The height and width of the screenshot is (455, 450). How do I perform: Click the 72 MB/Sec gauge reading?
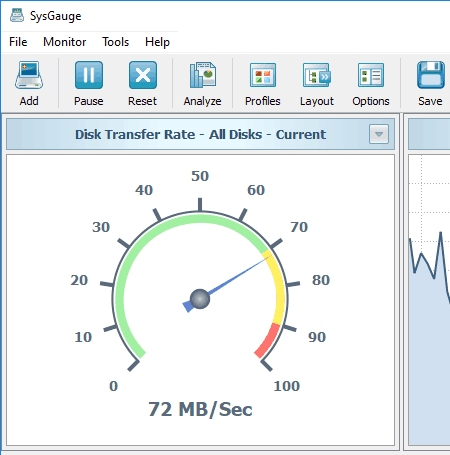200,409
